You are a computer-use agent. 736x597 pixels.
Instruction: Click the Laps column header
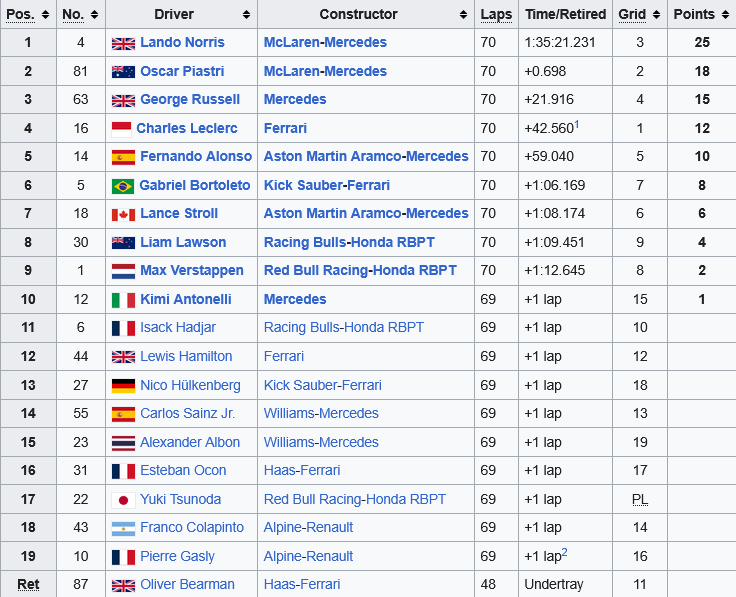496,15
